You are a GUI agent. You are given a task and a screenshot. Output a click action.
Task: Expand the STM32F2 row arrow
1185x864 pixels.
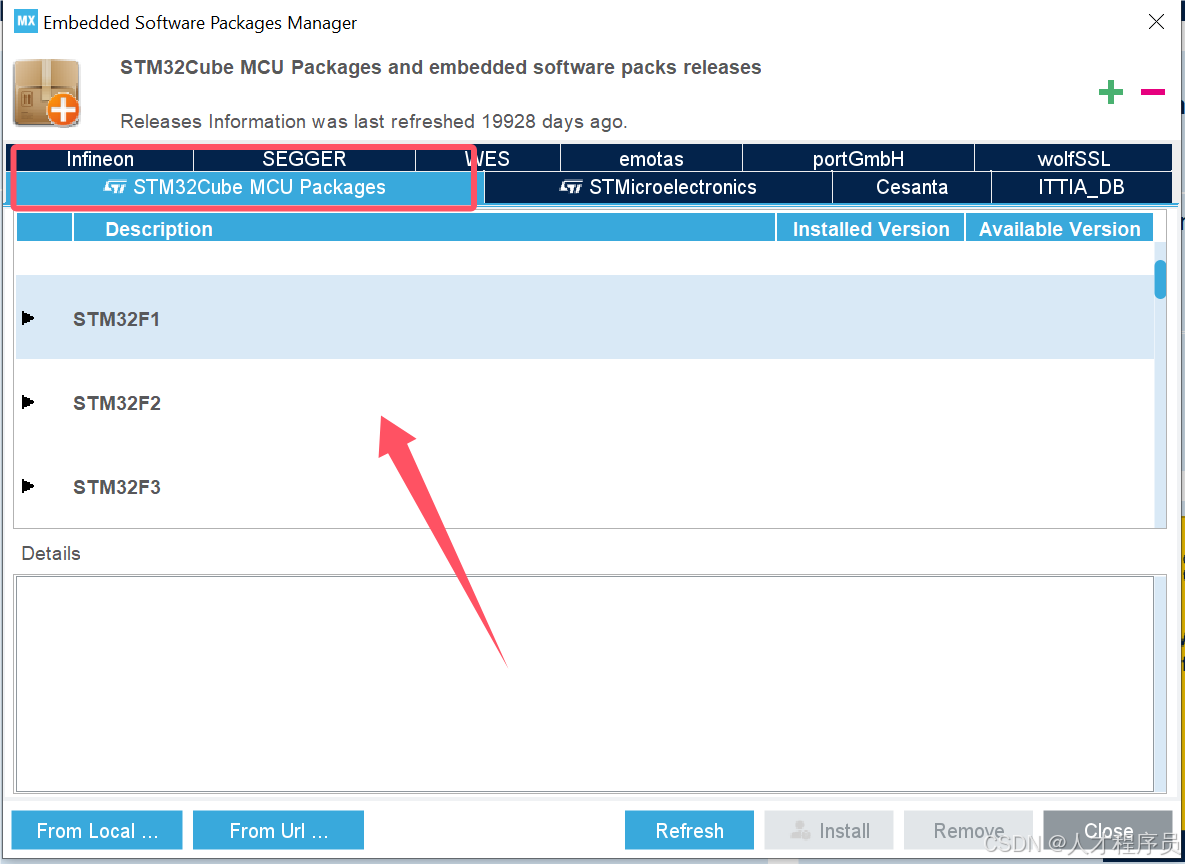point(28,401)
